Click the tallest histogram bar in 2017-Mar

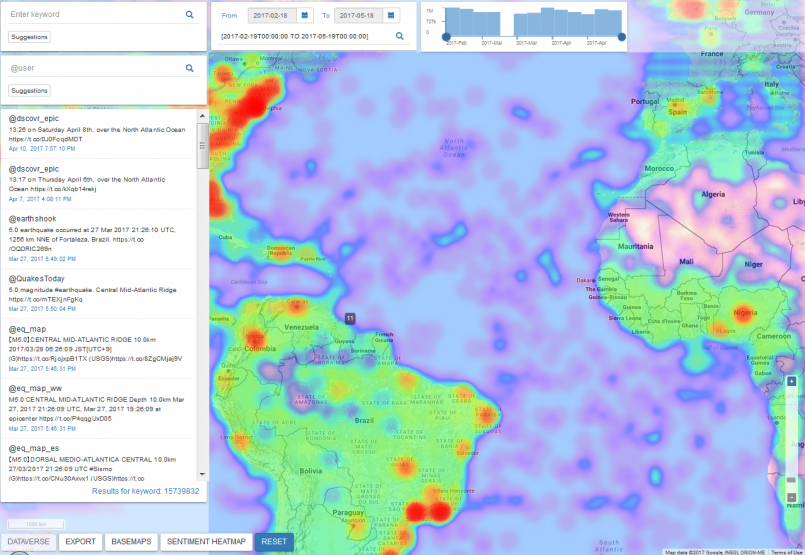point(547,22)
